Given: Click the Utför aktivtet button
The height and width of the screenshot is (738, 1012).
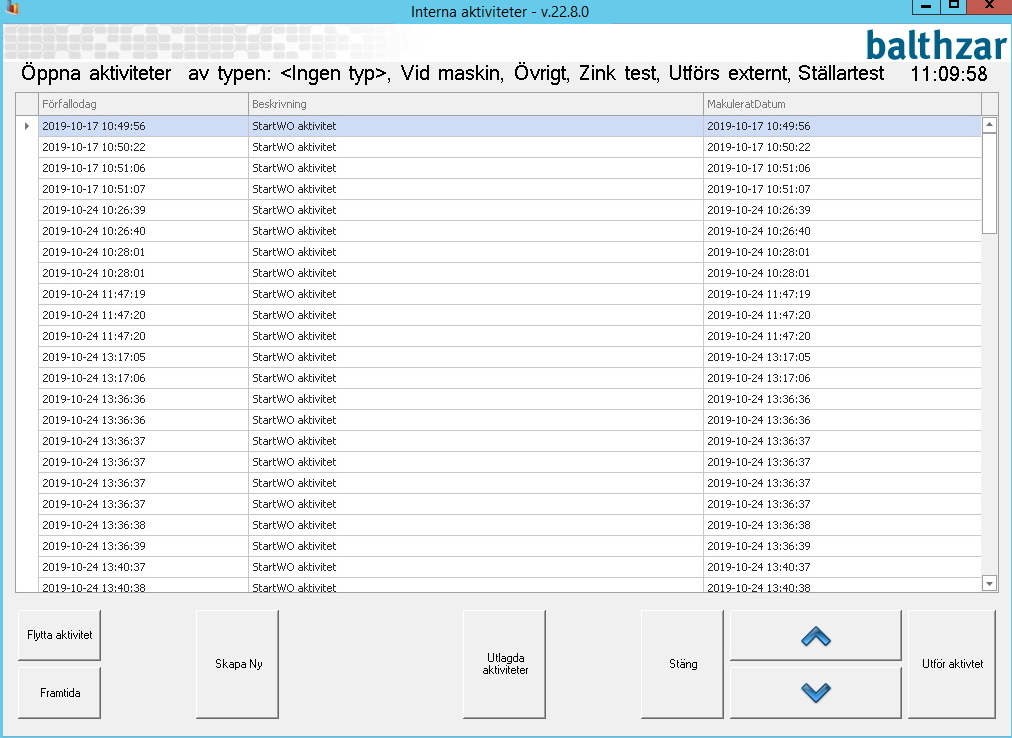Looking at the screenshot, I should tap(952, 664).
